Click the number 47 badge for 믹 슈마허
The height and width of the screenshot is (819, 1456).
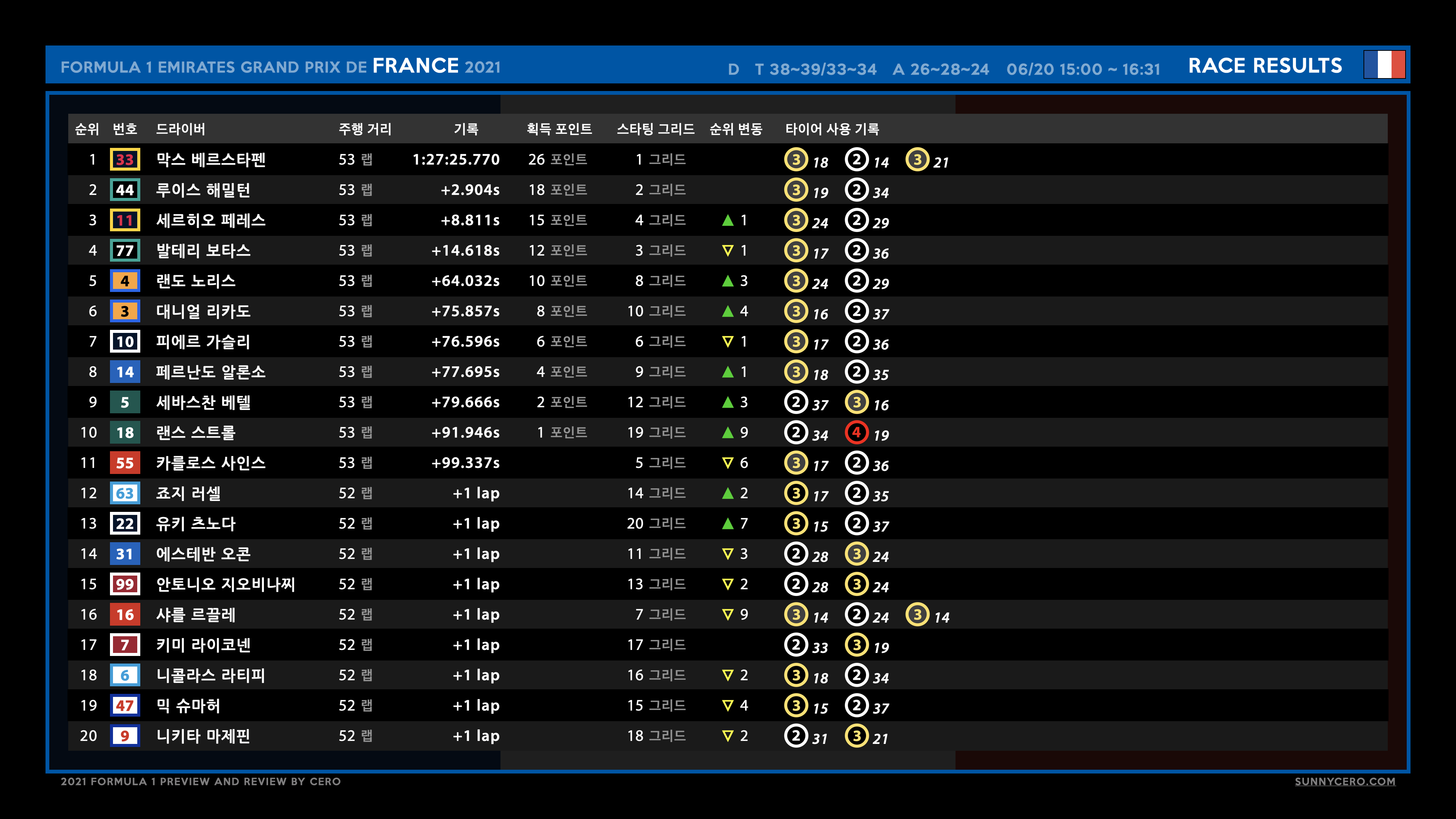tap(125, 705)
